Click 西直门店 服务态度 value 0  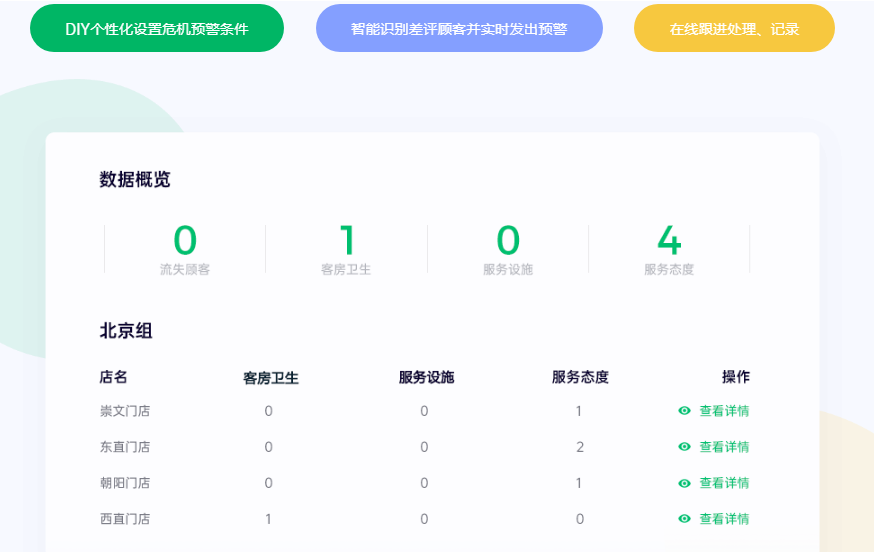(580, 519)
